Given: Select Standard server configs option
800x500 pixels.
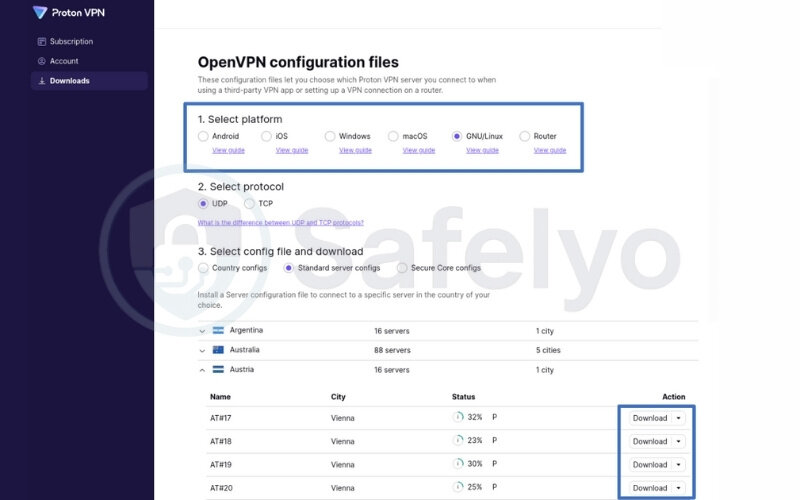Looking at the screenshot, I should (289, 268).
